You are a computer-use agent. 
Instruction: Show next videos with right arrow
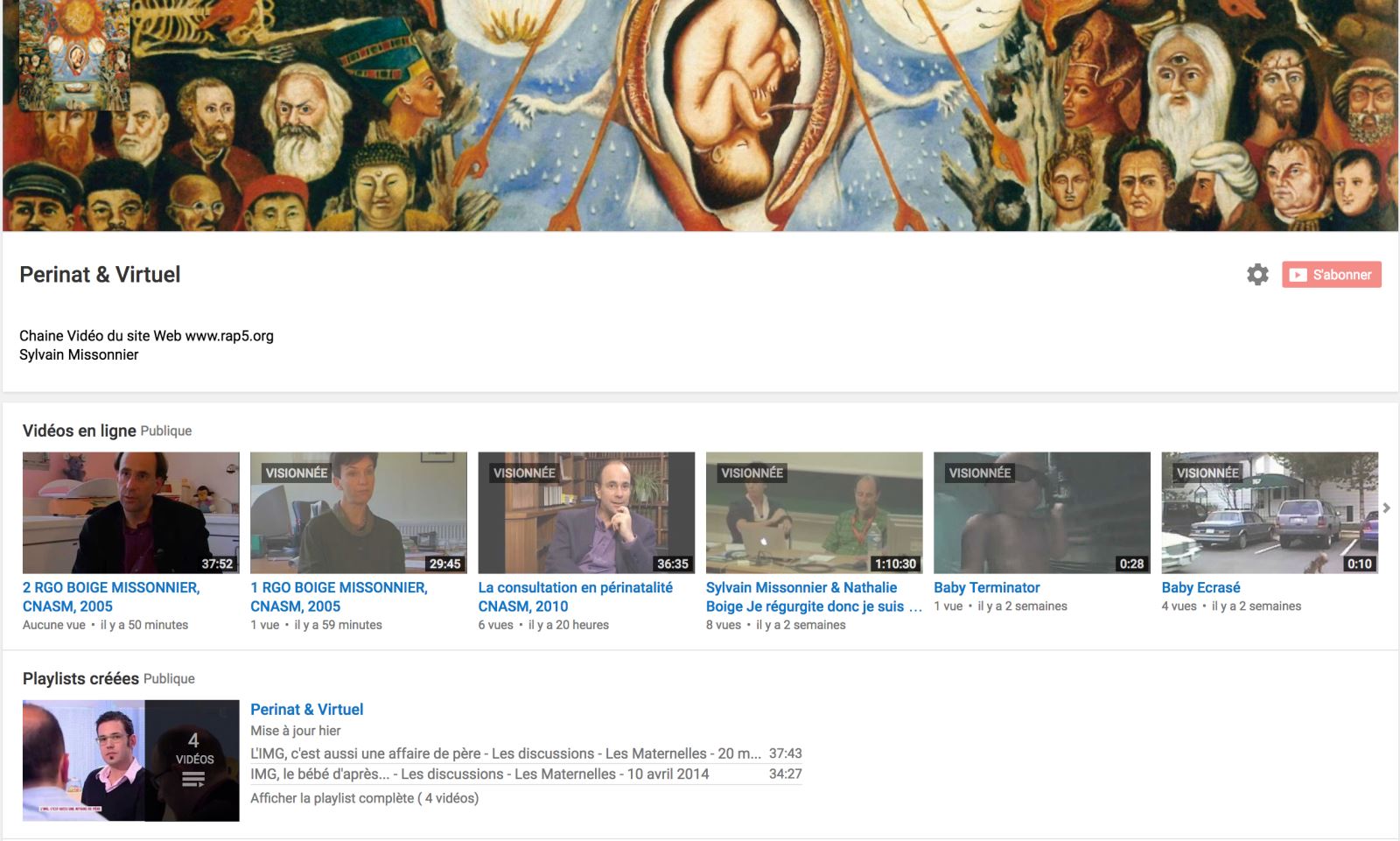click(x=1387, y=508)
